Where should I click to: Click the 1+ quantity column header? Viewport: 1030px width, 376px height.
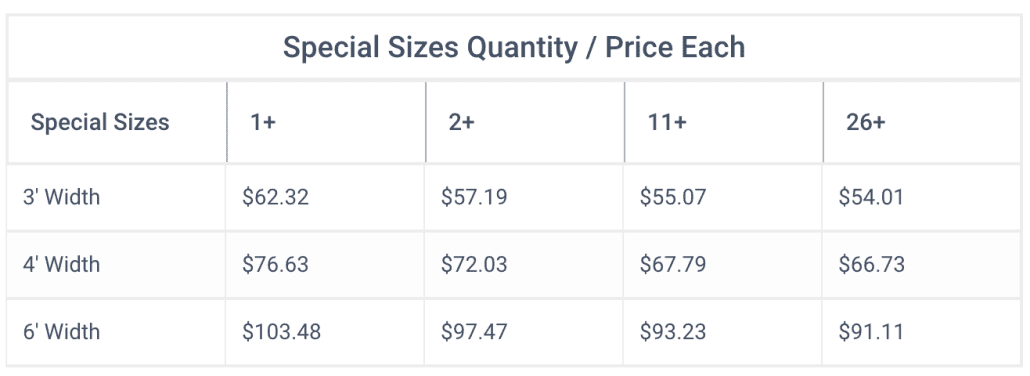coord(263,122)
